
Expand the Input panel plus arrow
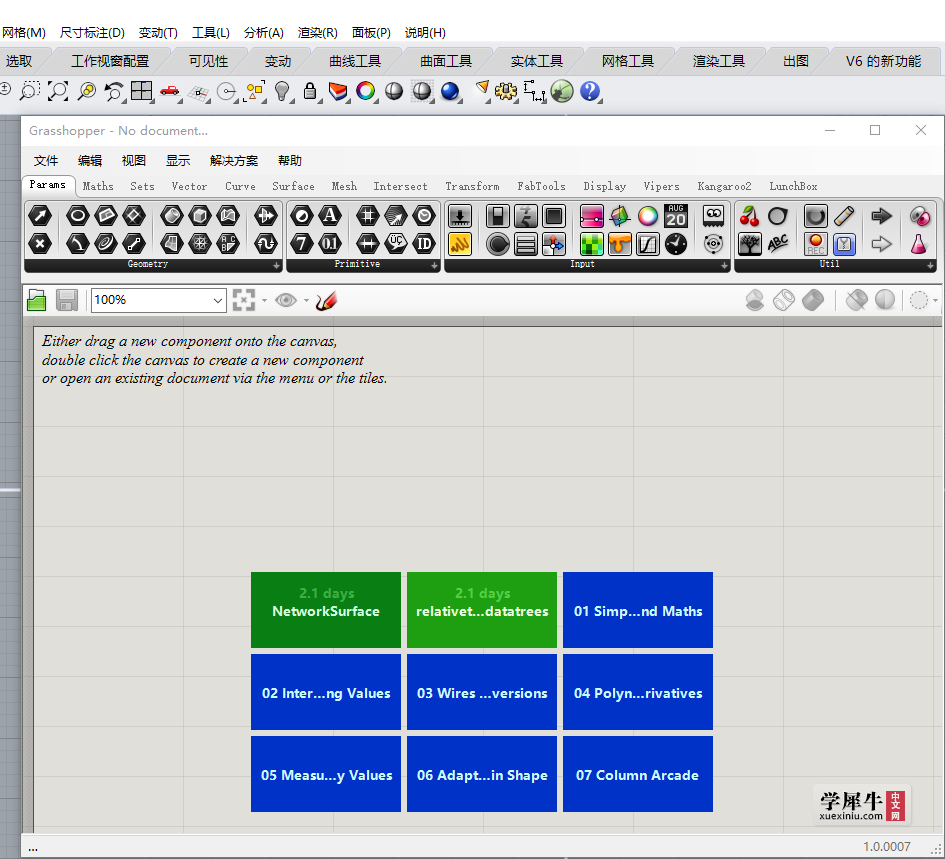coord(724,265)
